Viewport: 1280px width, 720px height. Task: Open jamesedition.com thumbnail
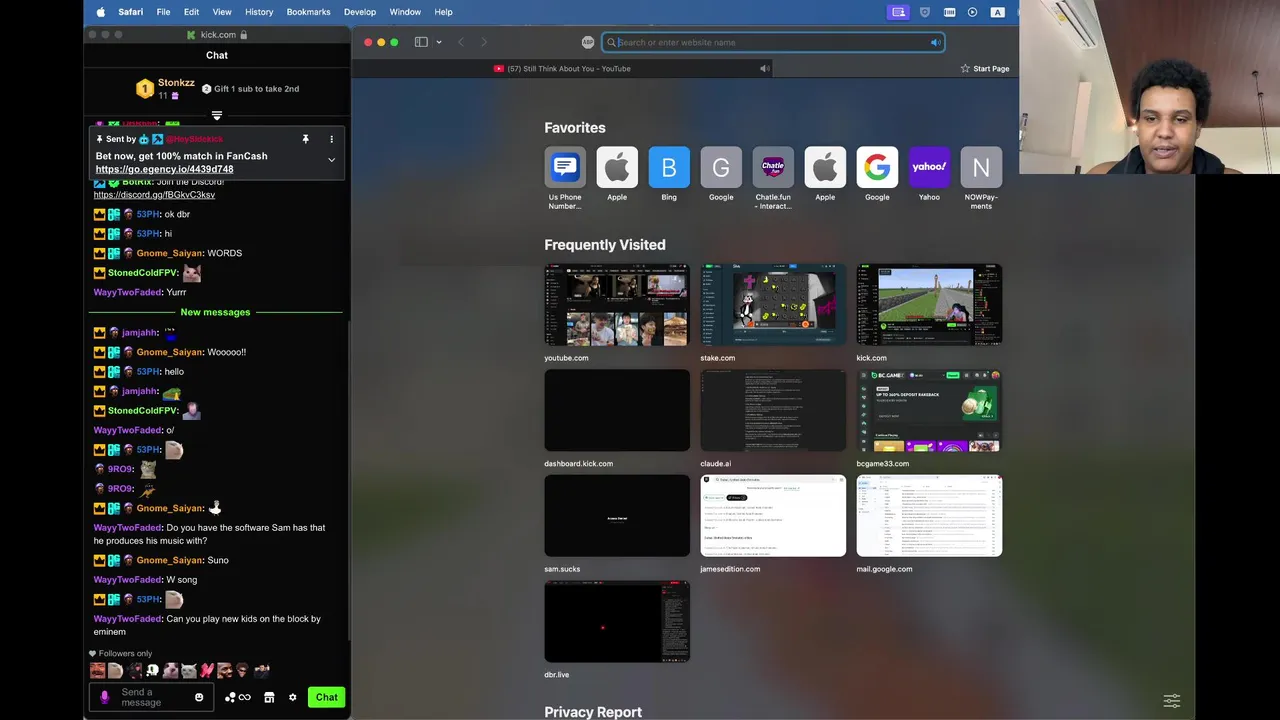(773, 516)
